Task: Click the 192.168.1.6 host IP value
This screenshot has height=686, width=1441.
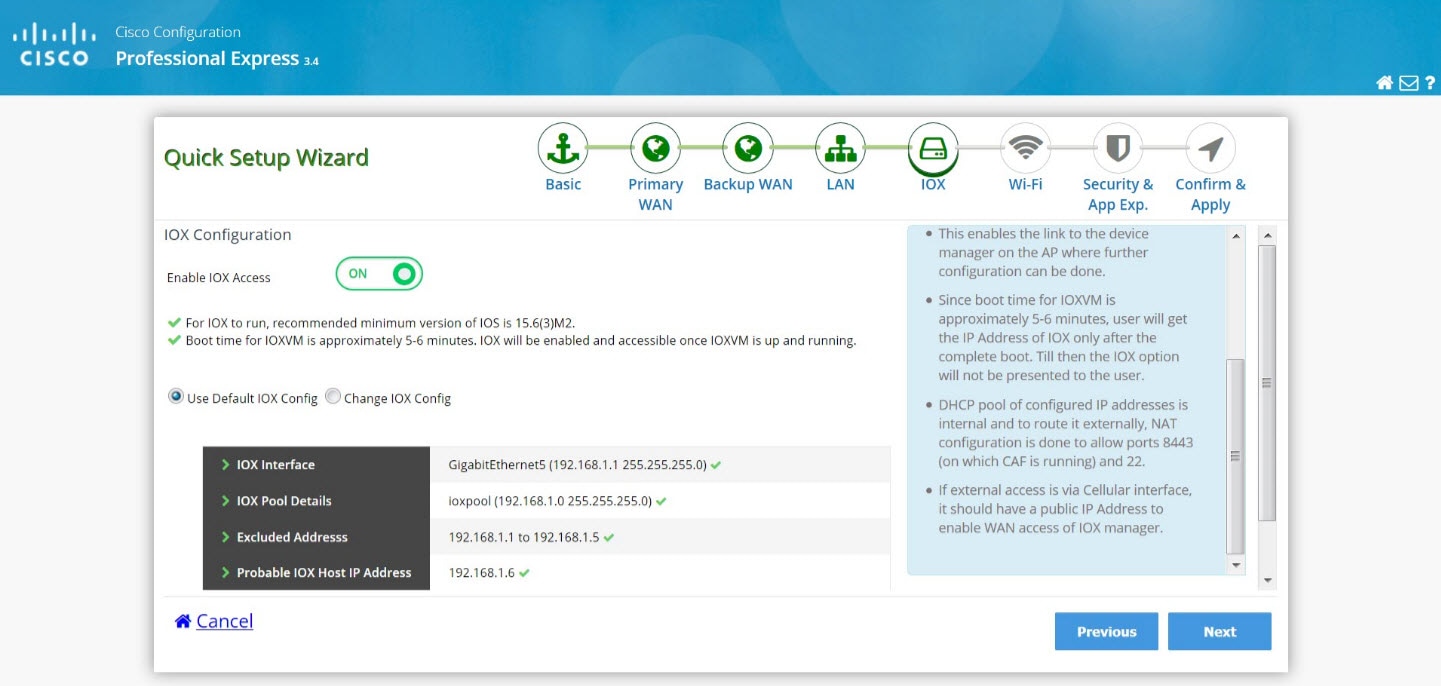Action: click(482, 573)
